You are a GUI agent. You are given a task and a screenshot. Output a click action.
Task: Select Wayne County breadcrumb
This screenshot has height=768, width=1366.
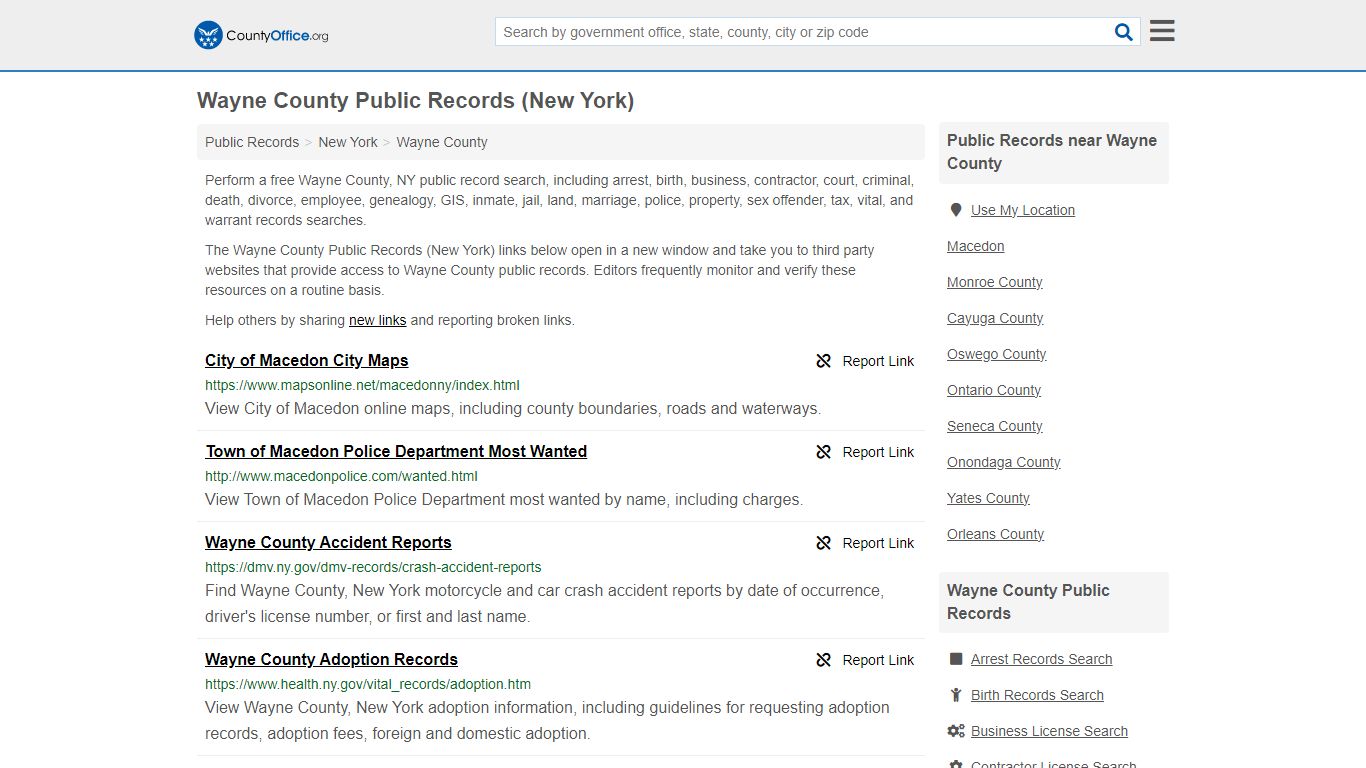click(x=442, y=142)
